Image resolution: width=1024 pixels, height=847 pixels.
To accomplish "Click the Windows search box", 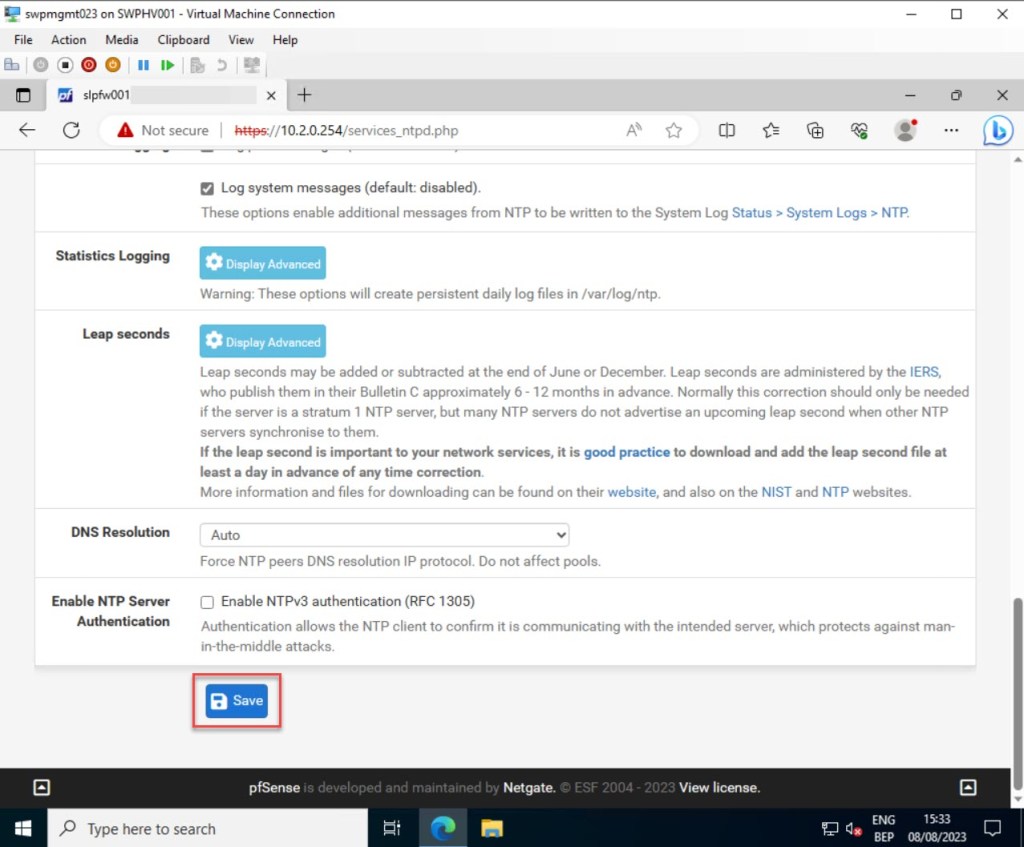I will pyautogui.click(x=207, y=828).
